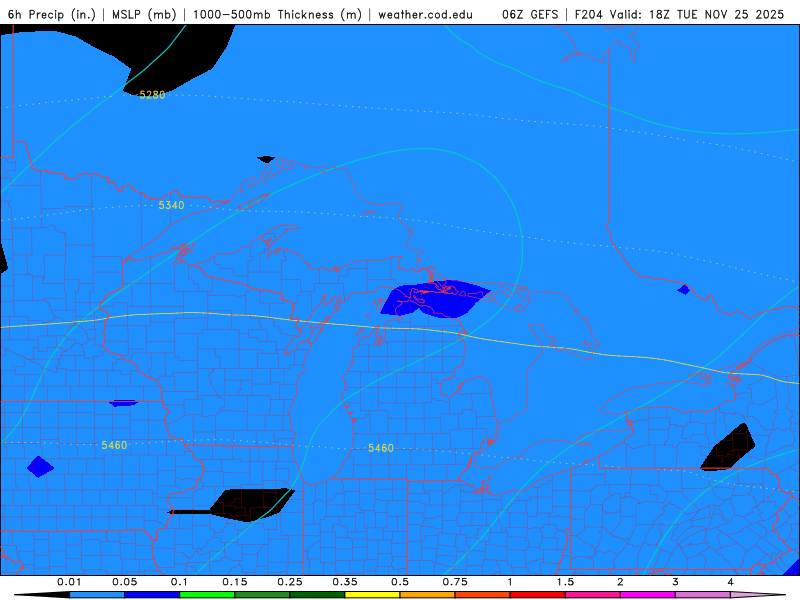Click the legend value 0.01
800x600 pixels.
click(x=69, y=582)
